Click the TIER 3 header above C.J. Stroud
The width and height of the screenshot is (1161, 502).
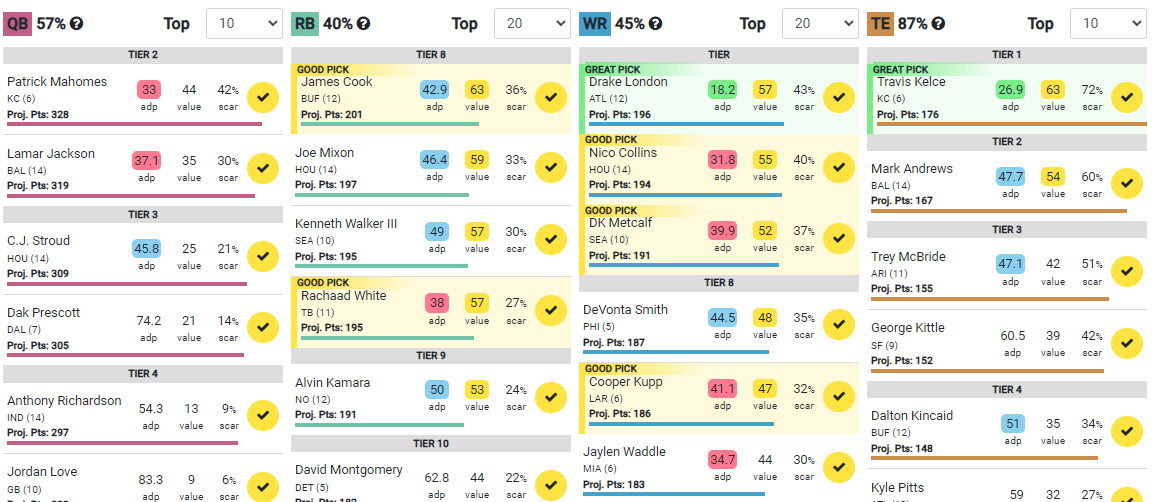(x=143, y=215)
